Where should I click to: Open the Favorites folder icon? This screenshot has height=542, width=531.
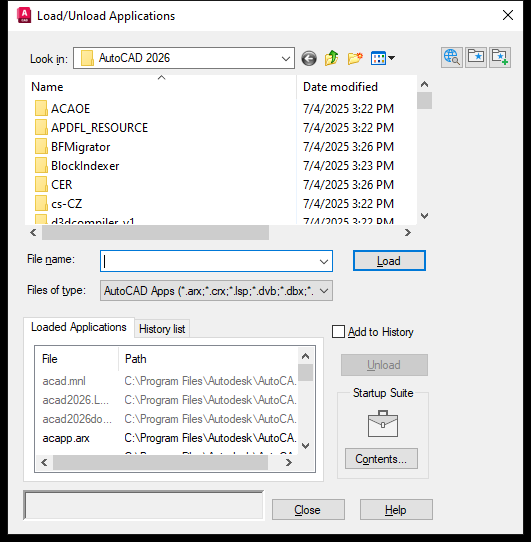[x=476, y=57]
